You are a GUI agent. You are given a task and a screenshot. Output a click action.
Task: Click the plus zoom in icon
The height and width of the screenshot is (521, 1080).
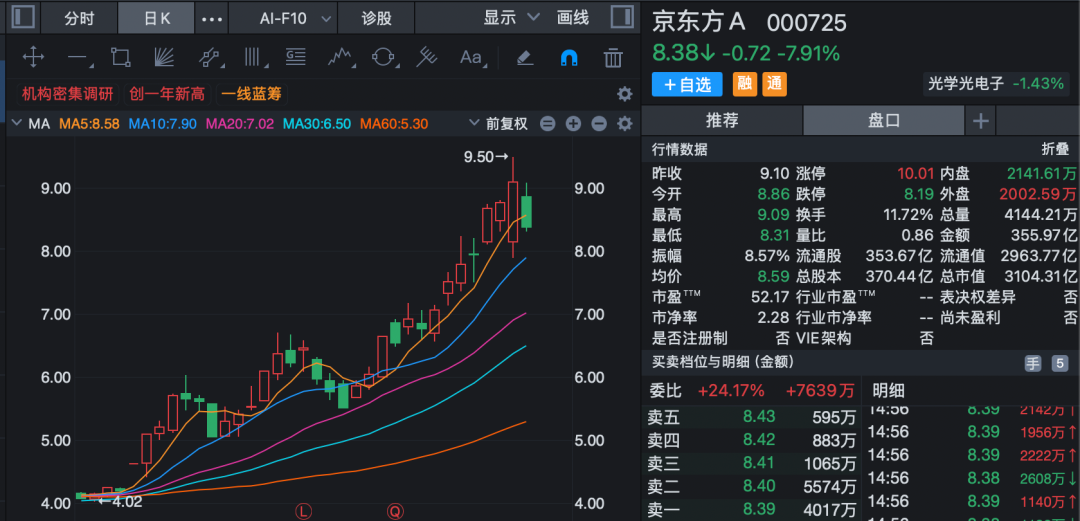click(x=573, y=124)
